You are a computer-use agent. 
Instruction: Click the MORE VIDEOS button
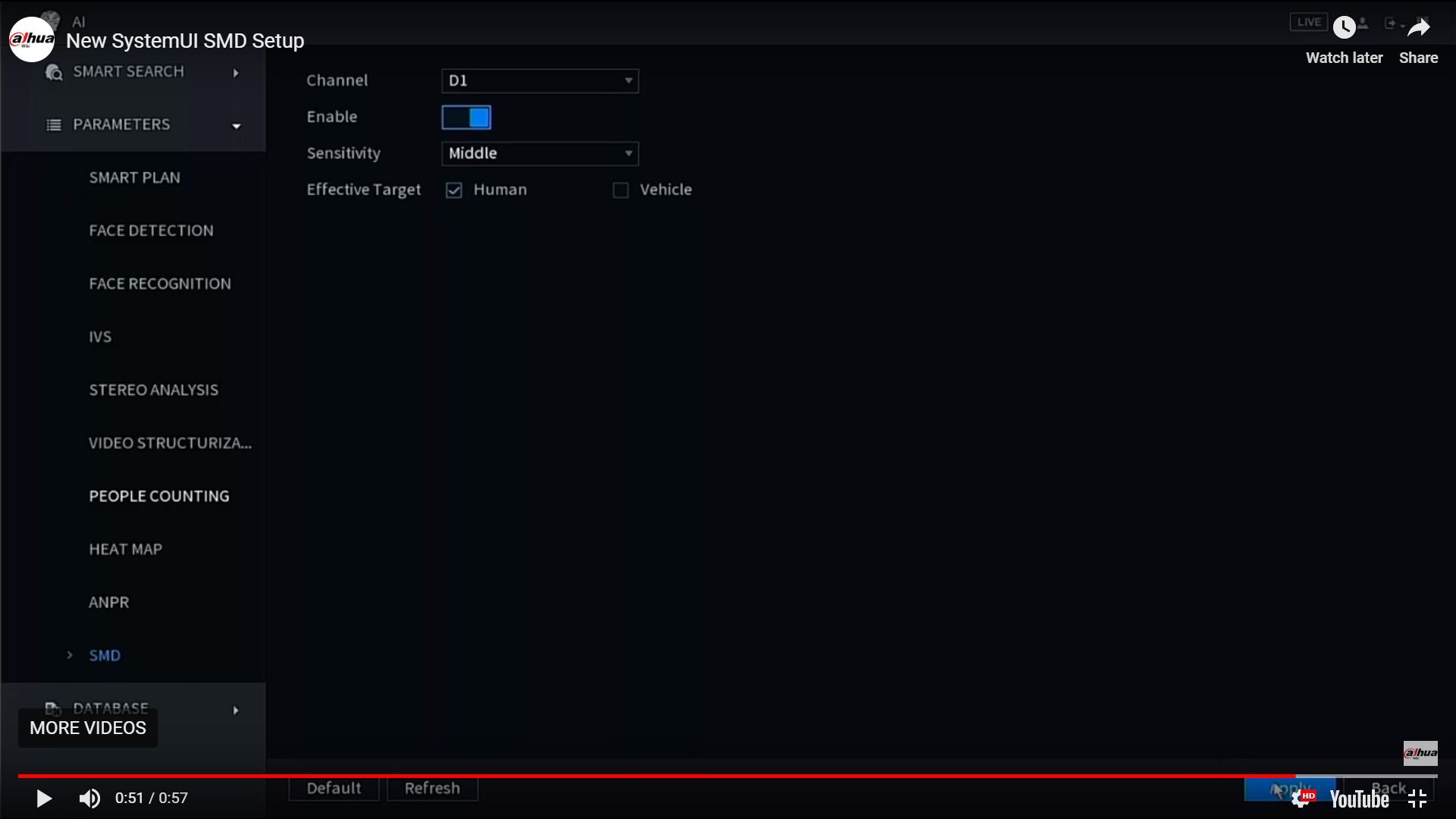(88, 728)
